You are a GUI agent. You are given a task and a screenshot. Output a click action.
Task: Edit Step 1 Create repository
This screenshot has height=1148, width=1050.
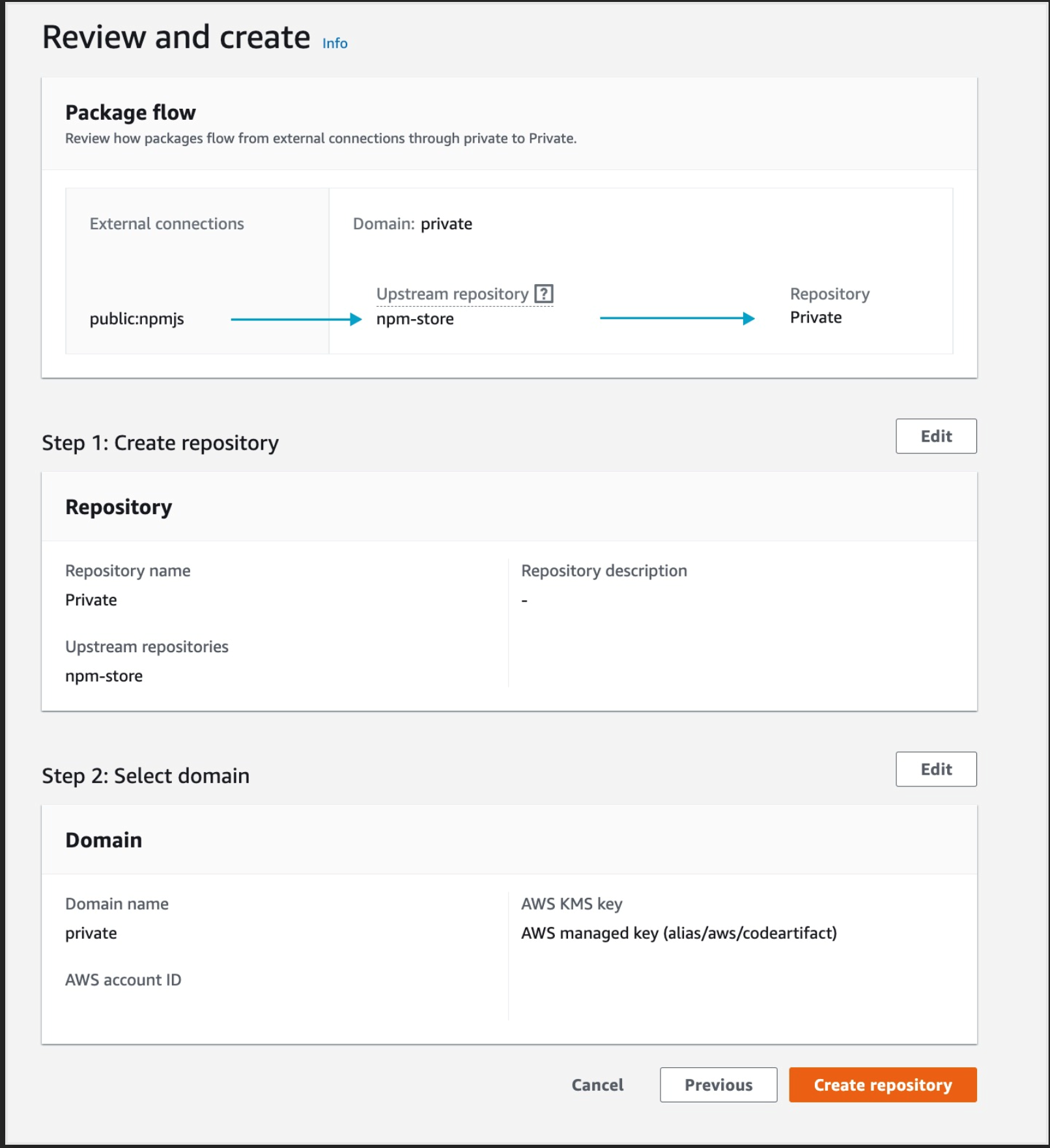(x=935, y=436)
